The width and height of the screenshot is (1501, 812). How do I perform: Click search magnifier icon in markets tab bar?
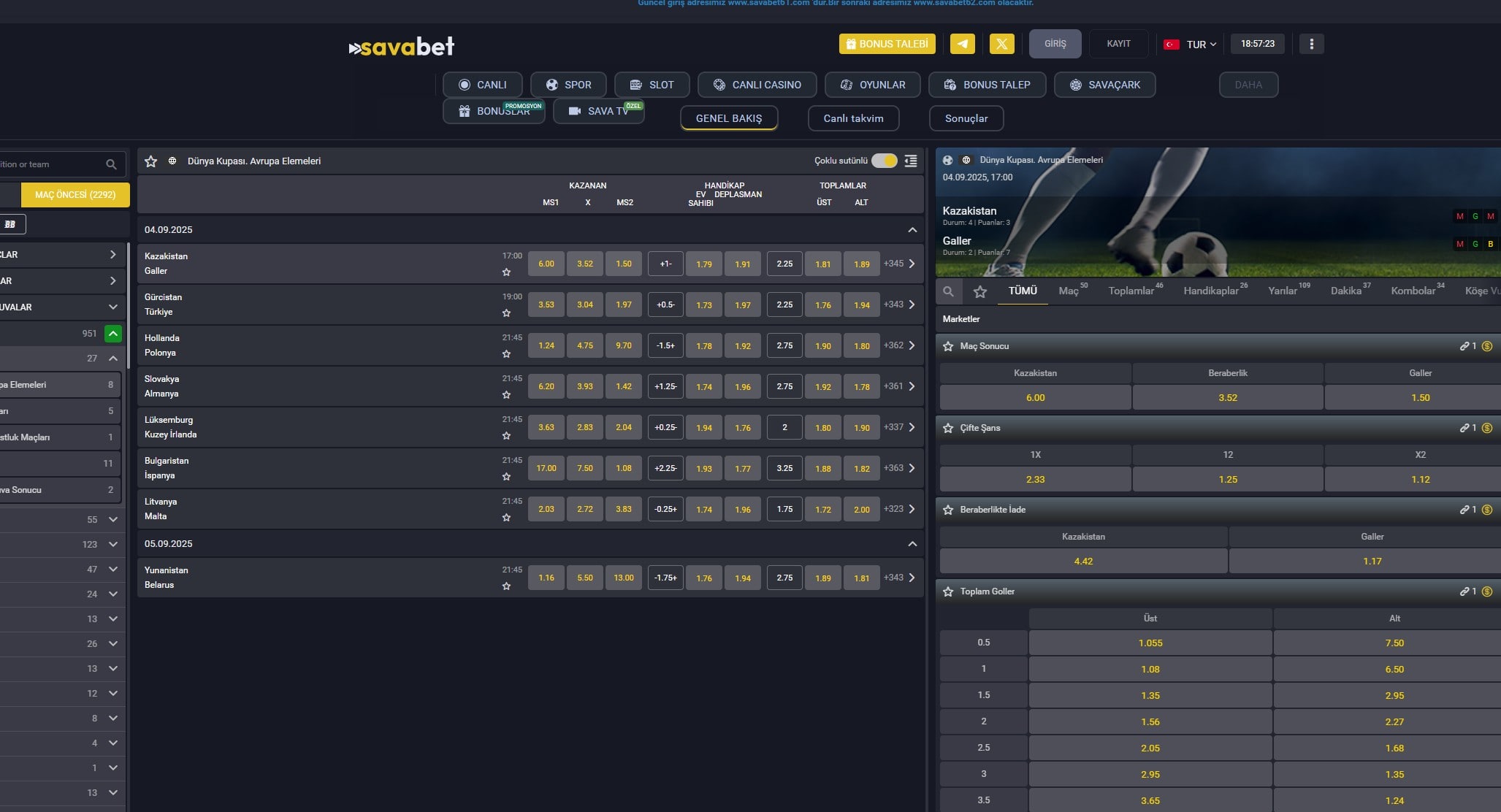coord(948,292)
